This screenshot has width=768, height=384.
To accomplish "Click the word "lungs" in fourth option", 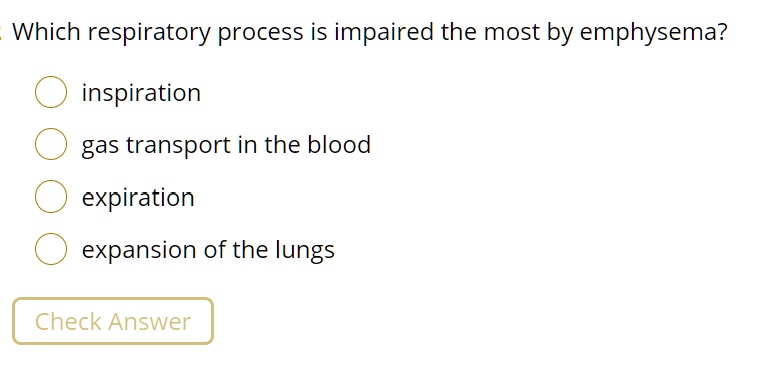I will pyautogui.click(x=305, y=250).
